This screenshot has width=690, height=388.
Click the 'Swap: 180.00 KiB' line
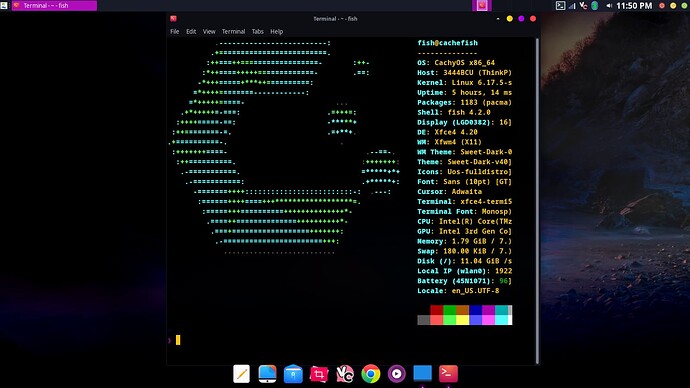(465, 251)
